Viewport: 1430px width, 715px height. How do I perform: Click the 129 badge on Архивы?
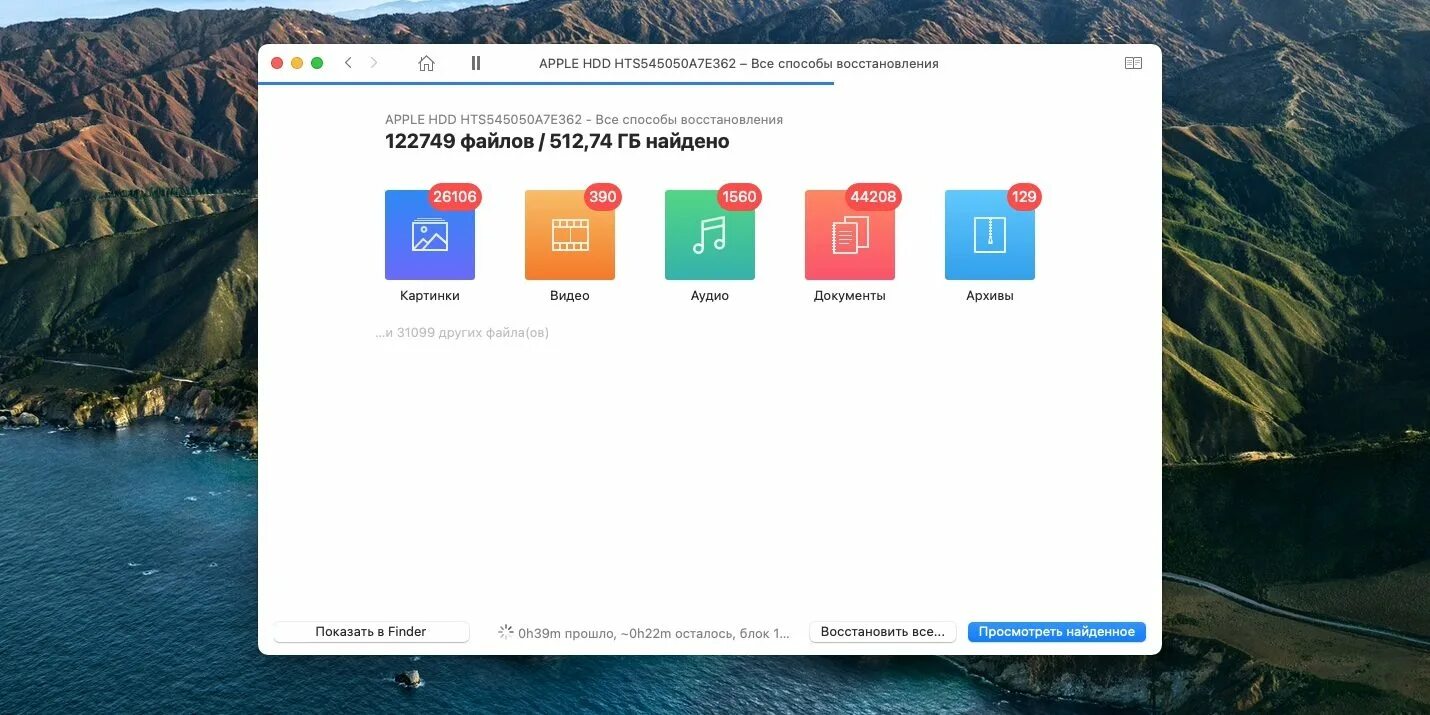(x=1024, y=197)
